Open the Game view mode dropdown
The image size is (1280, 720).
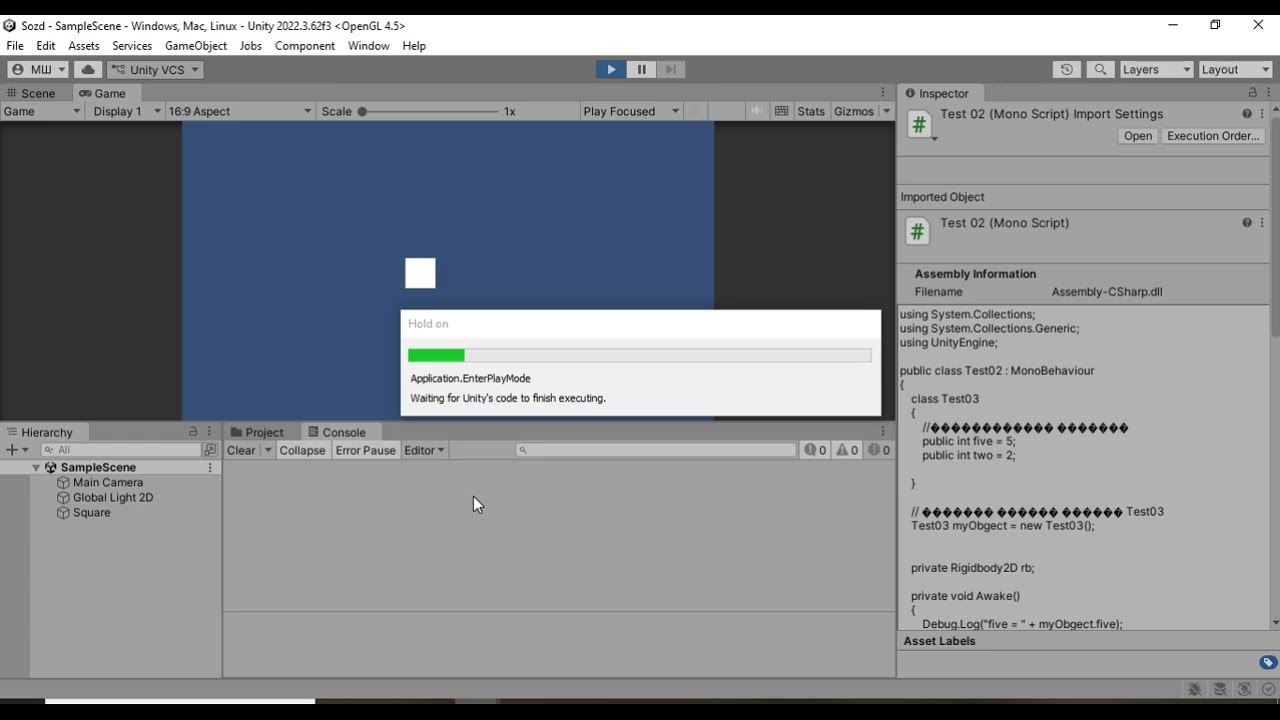pos(42,111)
